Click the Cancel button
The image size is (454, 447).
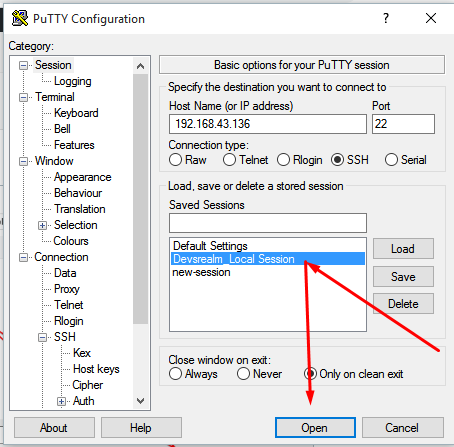point(403,428)
